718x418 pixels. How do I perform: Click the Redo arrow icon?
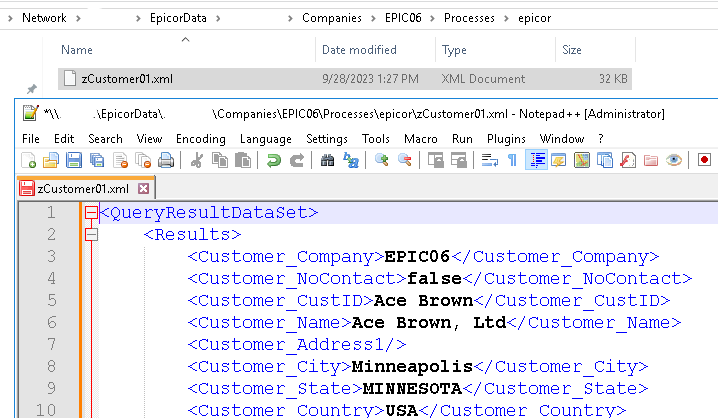point(297,160)
